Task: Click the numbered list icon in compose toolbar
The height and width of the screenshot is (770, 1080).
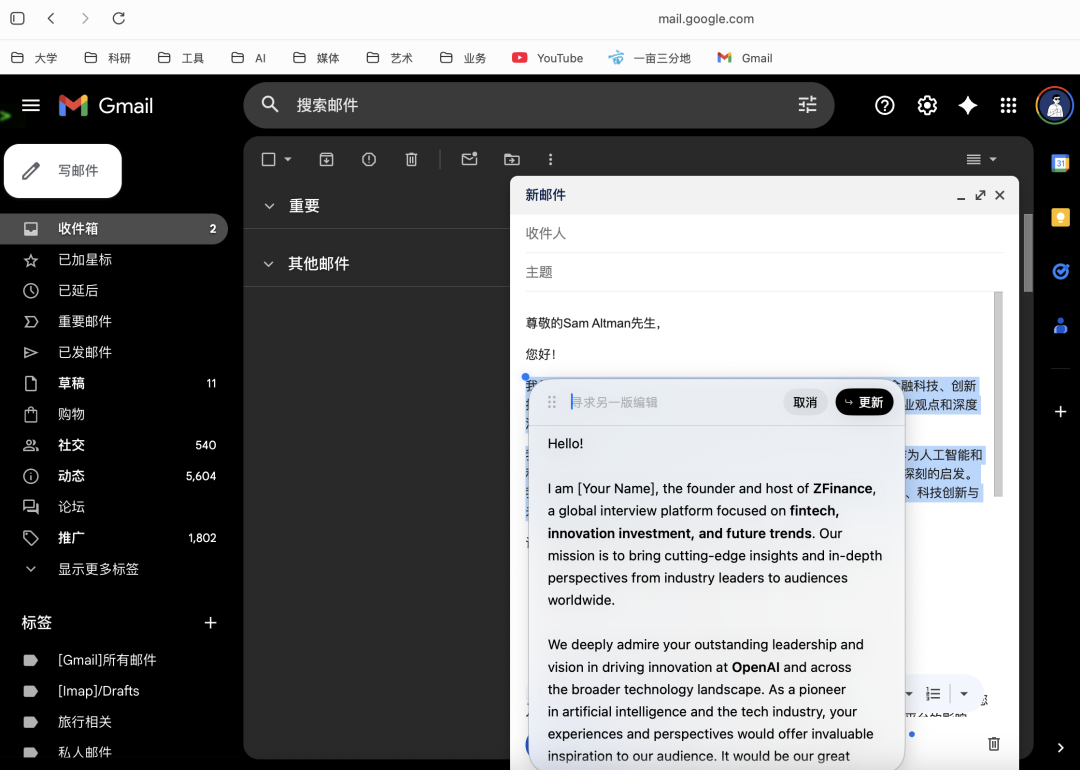Action: (x=933, y=694)
